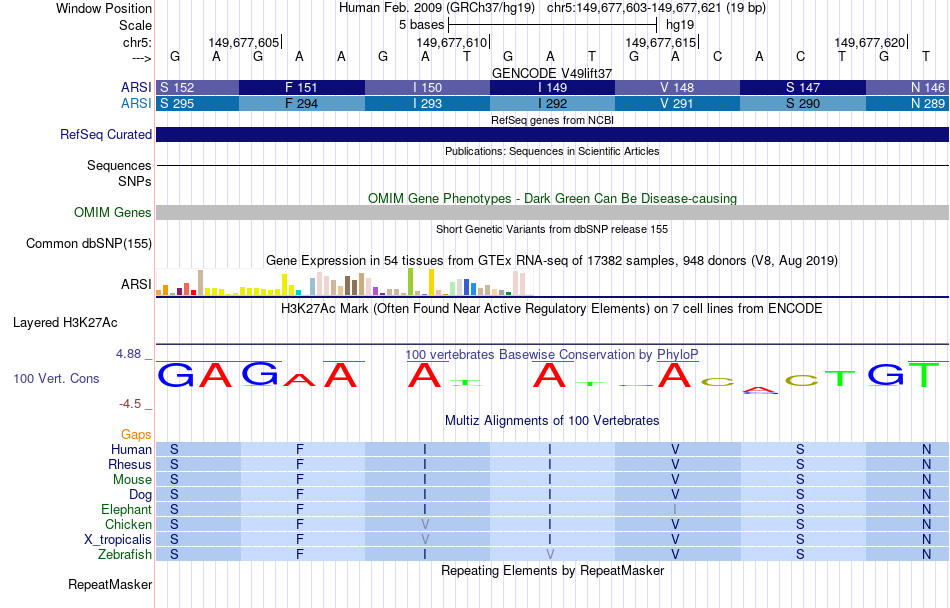Open 100 vertebrates Basewise Conservation PhyloP title
The image size is (950, 608).
[552, 355]
